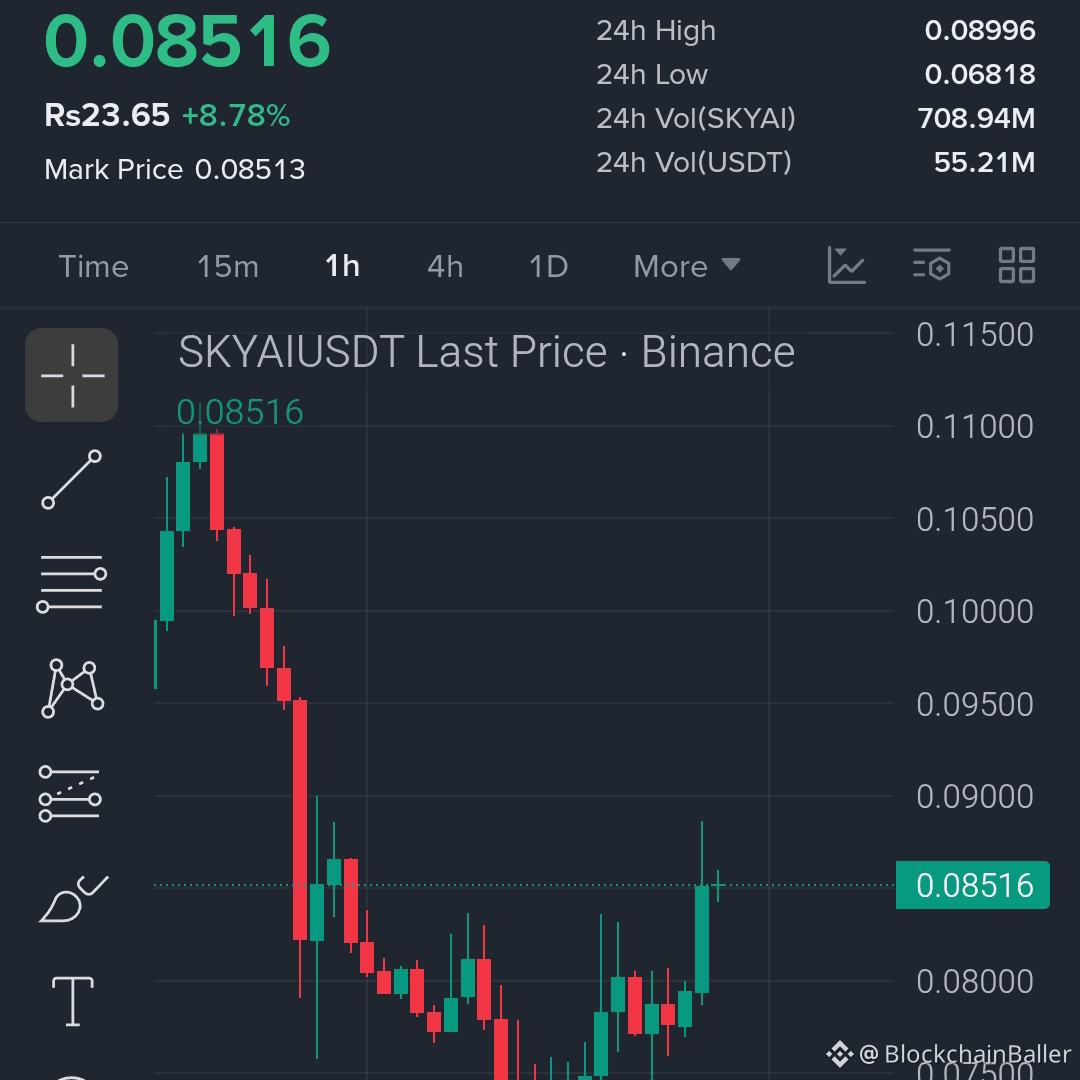Select the text annotation tool
1080x1080 pixels.
click(72, 1001)
